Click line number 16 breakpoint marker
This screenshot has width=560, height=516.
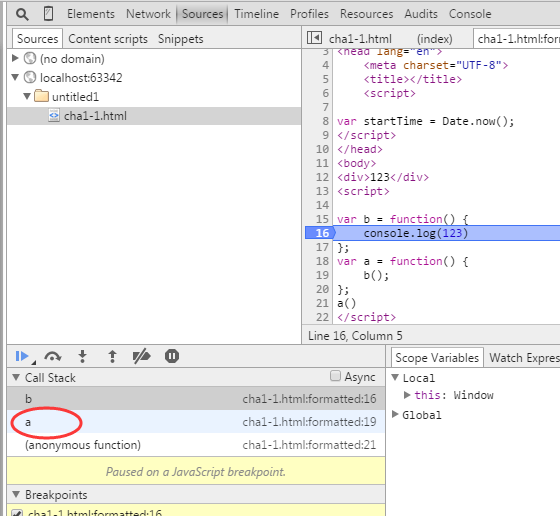coord(320,233)
